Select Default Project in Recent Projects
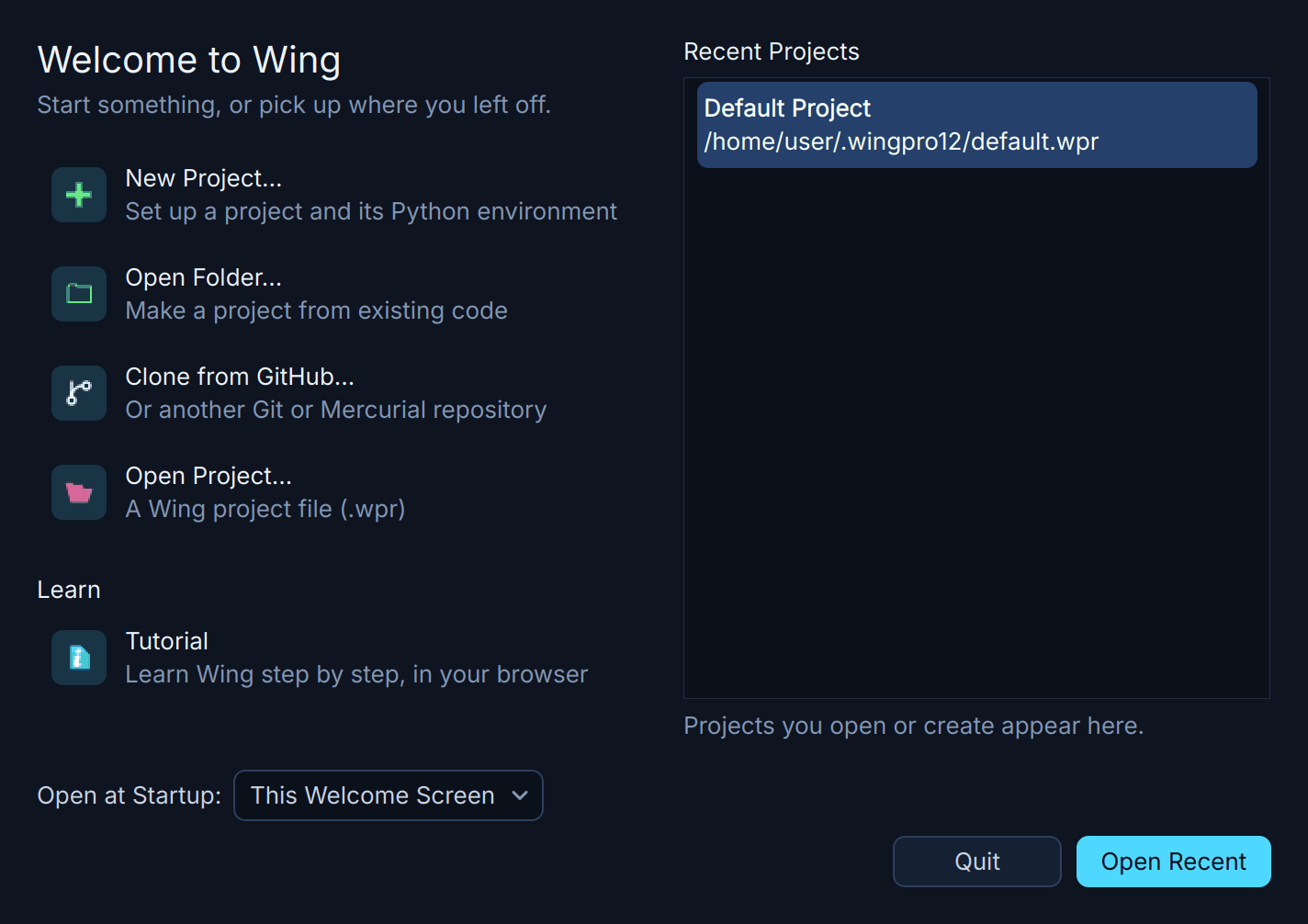Image resolution: width=1308 pixels, height=924 pixels. (x=977, y=125)
